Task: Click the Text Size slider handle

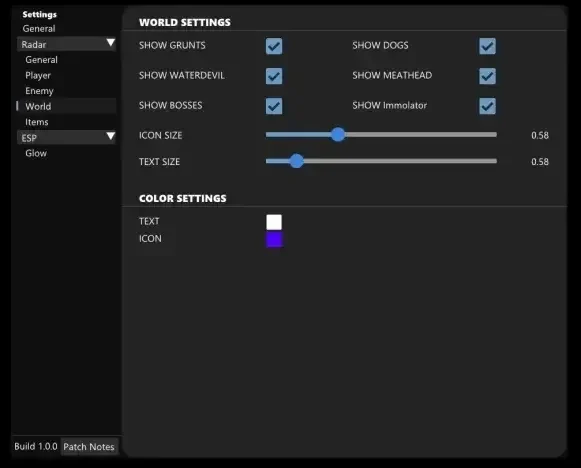Action: coord(296,161)
